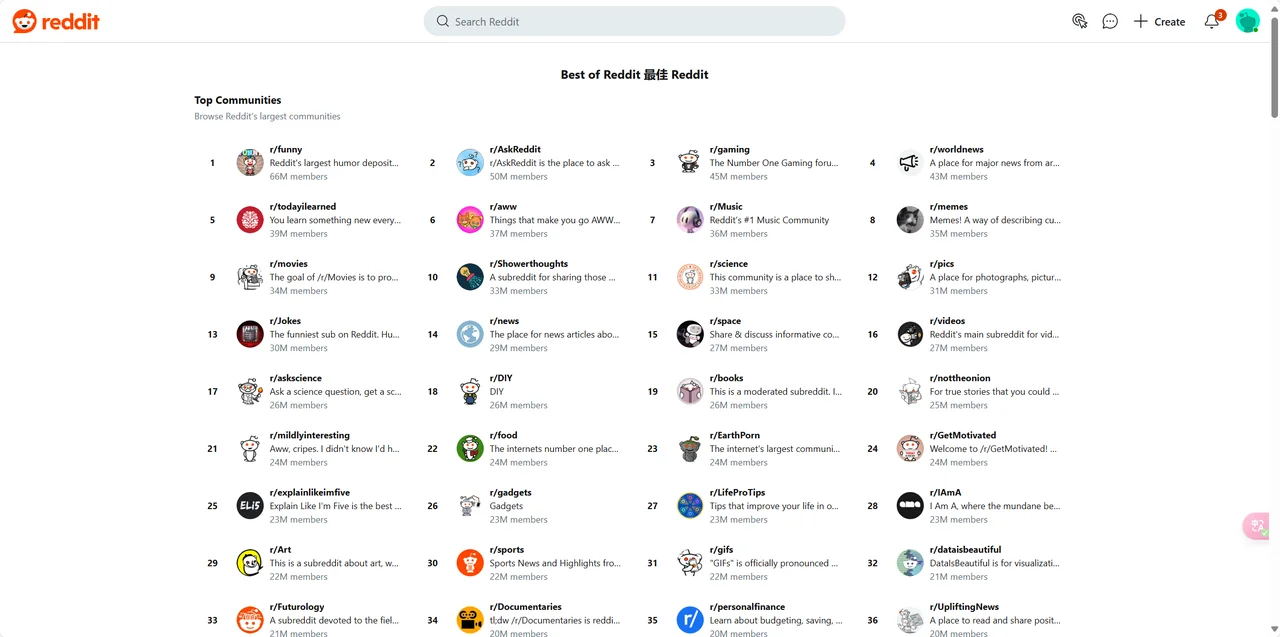The height and width of the screenshot is (637, 1280).
Task: Click the r/sports community icon
Action: coord(470,563)
